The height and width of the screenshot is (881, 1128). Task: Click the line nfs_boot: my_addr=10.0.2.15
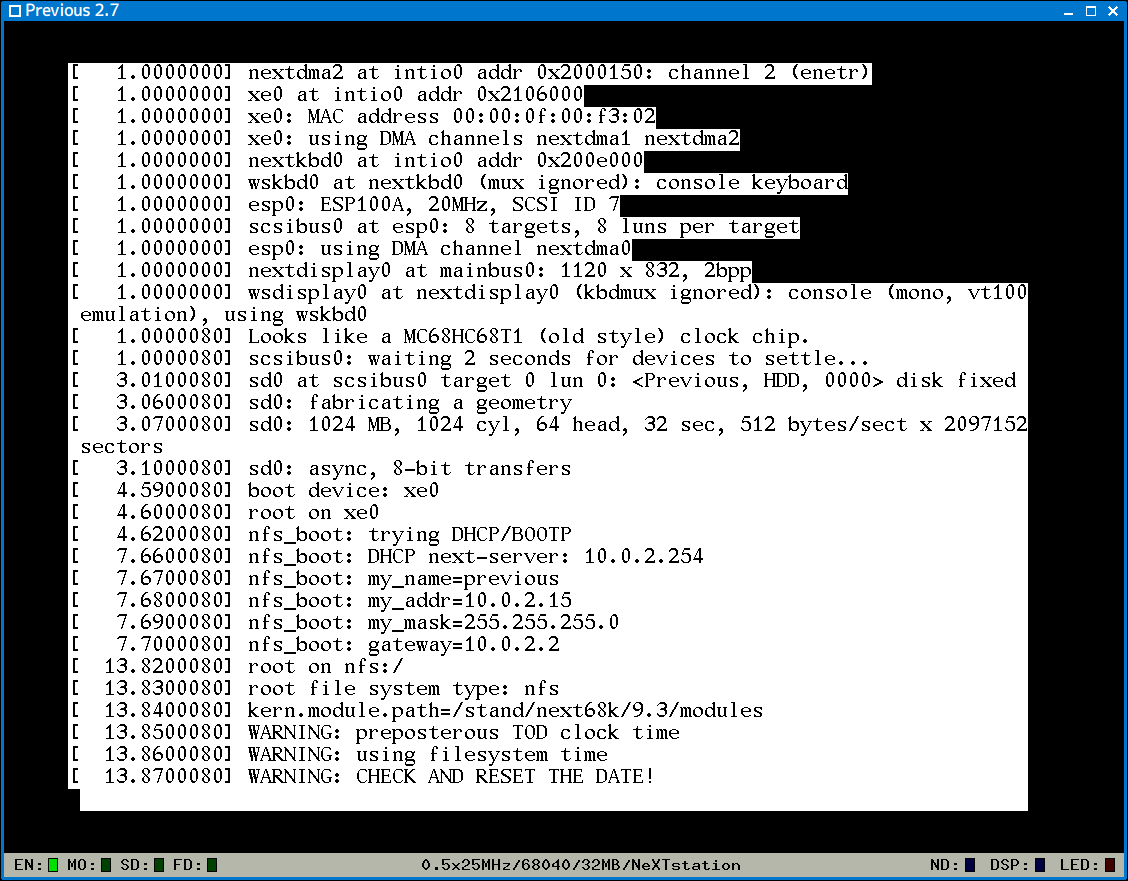coord(321,601)
